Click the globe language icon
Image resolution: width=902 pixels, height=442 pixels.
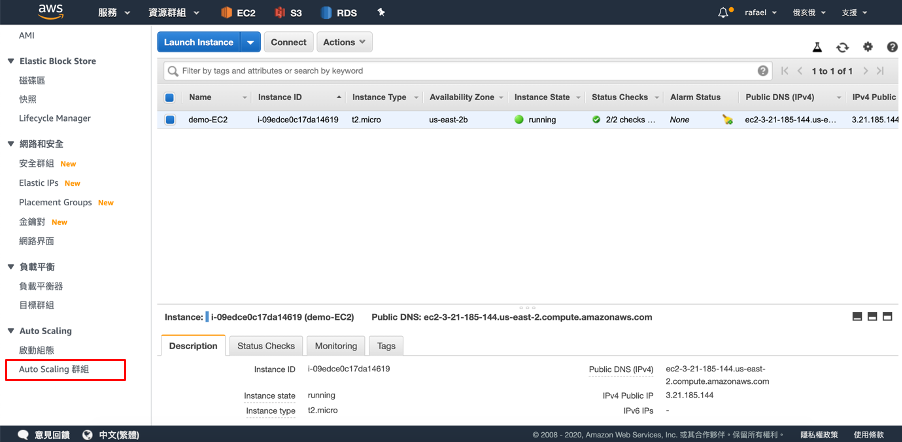(x=88, y=435)
